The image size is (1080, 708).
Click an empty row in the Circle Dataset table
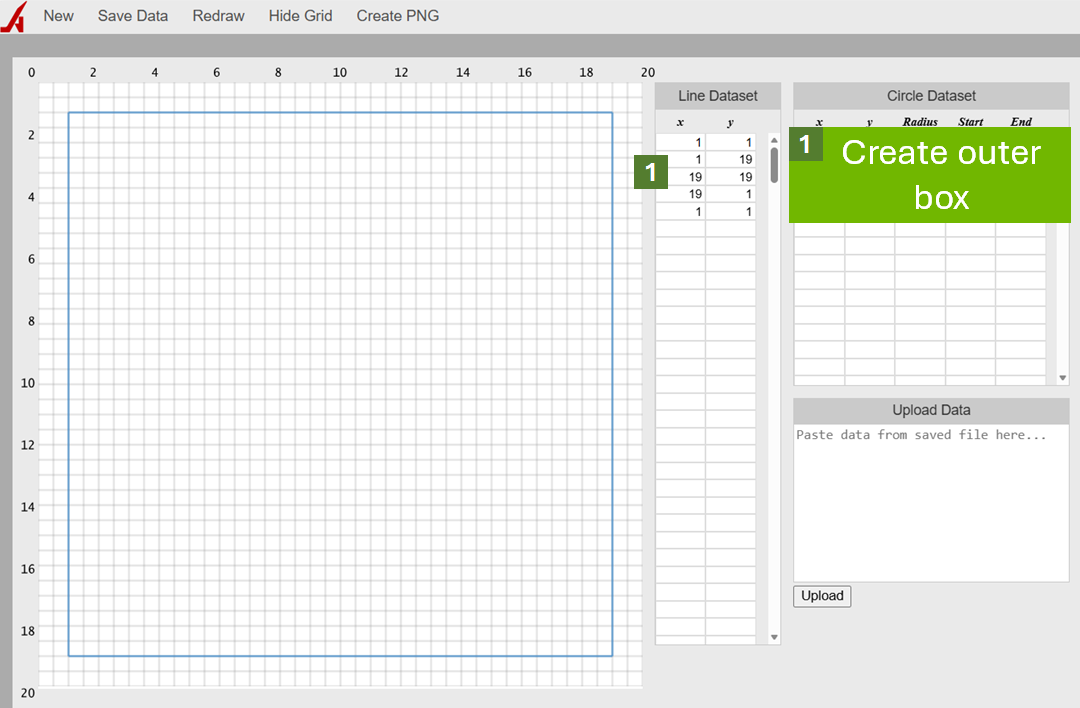pos(900,280)
